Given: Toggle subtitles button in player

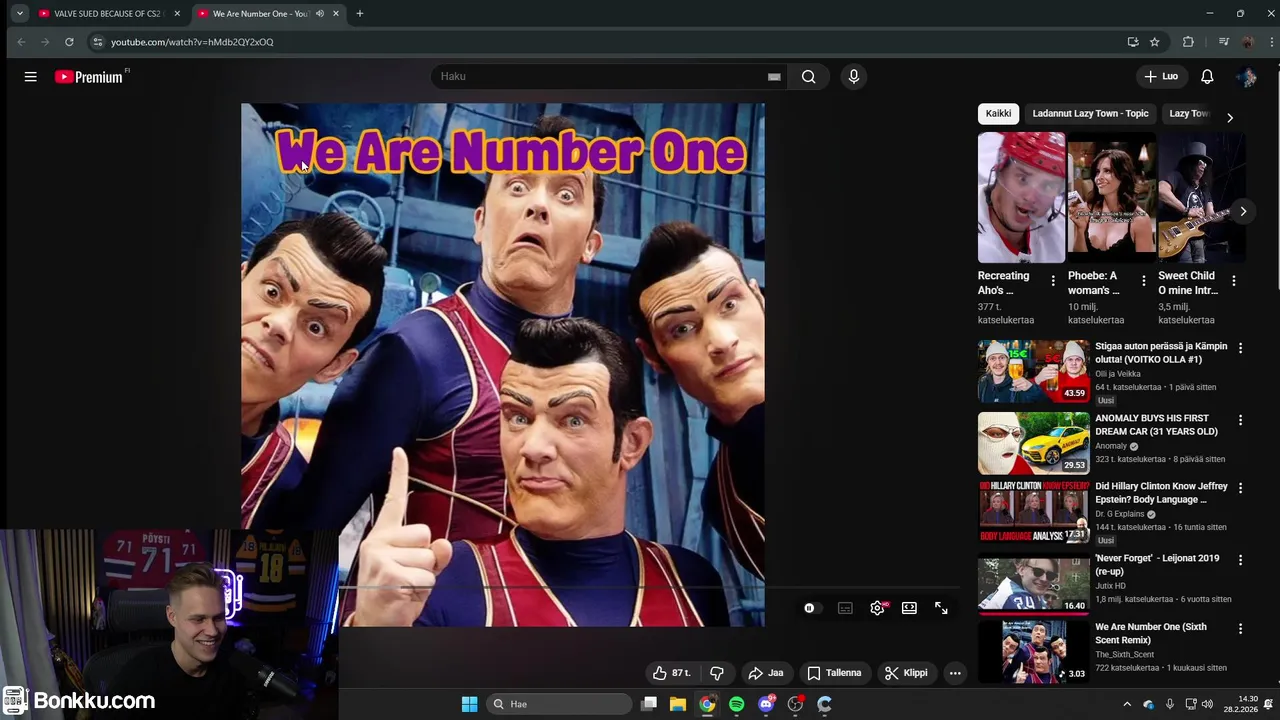Looking at the screenshot, I should [845, 608].
